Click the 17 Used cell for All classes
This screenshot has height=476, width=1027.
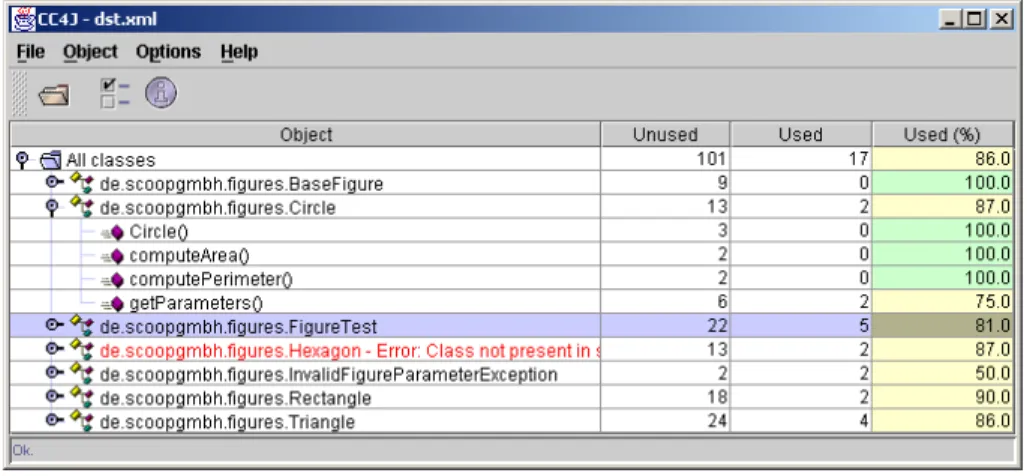coord(801,159)
